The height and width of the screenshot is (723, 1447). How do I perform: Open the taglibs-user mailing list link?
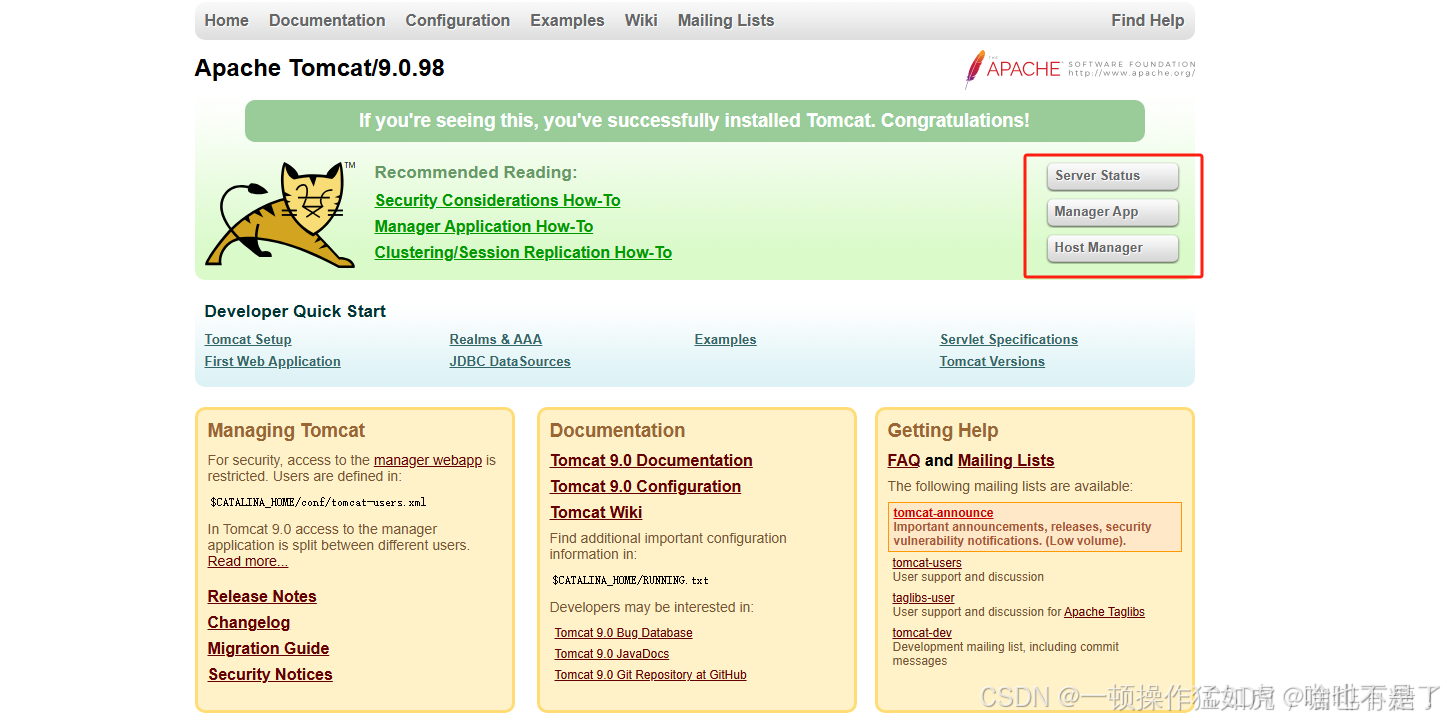[923, 598]
